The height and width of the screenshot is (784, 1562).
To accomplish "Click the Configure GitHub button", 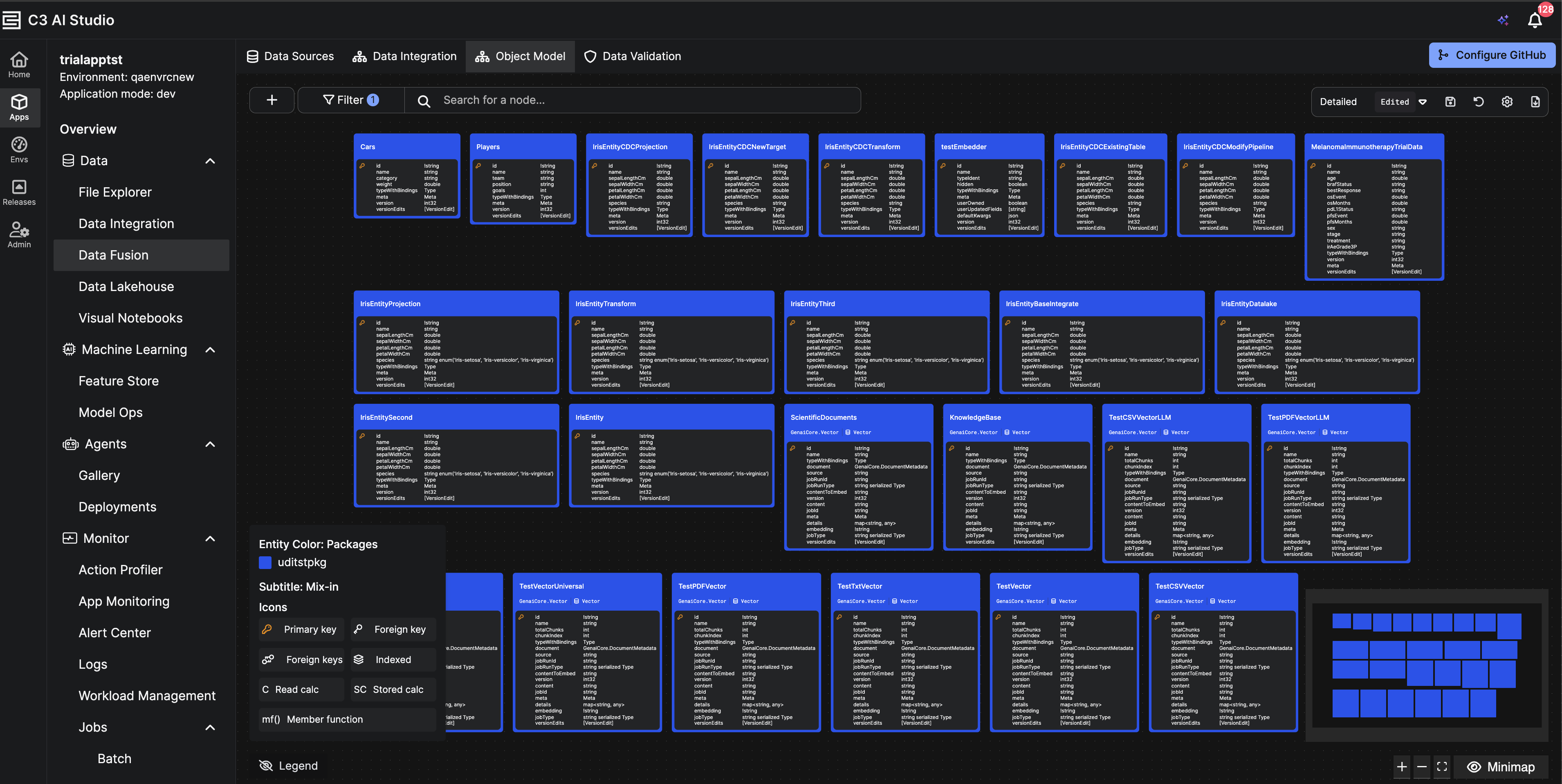I will coord(1492,55).
